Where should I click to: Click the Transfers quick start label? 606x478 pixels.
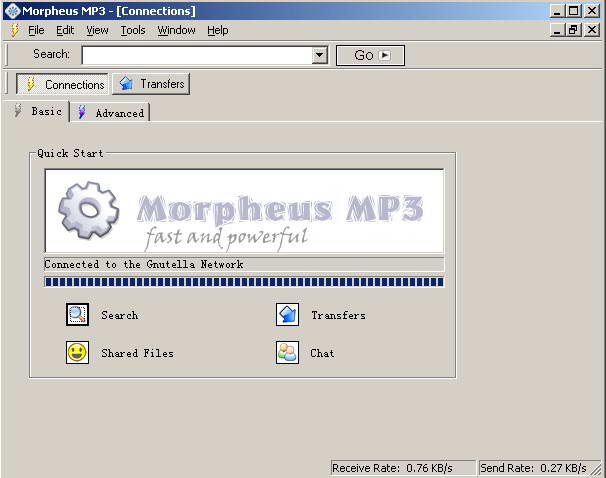point(339,315)
